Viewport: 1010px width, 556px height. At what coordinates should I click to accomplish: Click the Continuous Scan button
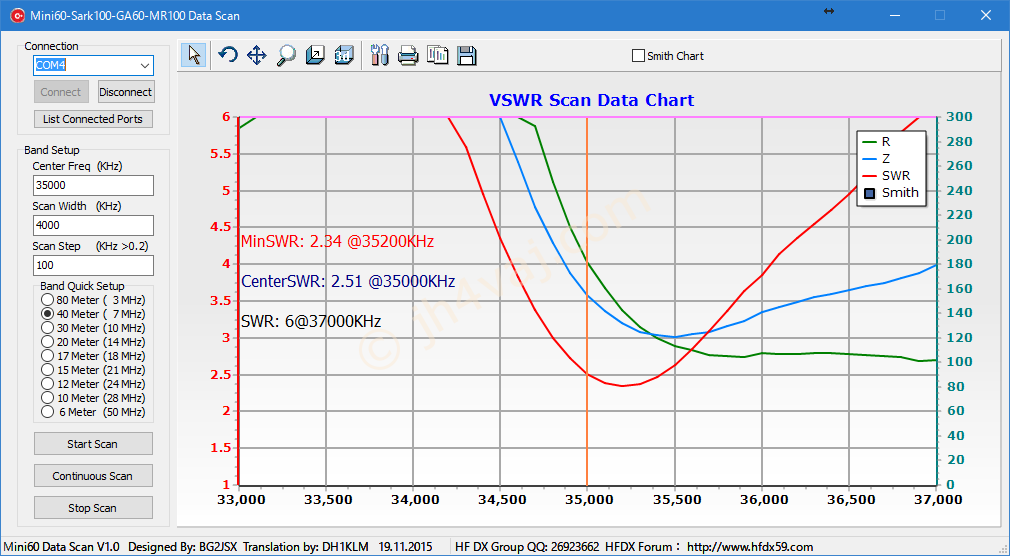click(93, 476)
